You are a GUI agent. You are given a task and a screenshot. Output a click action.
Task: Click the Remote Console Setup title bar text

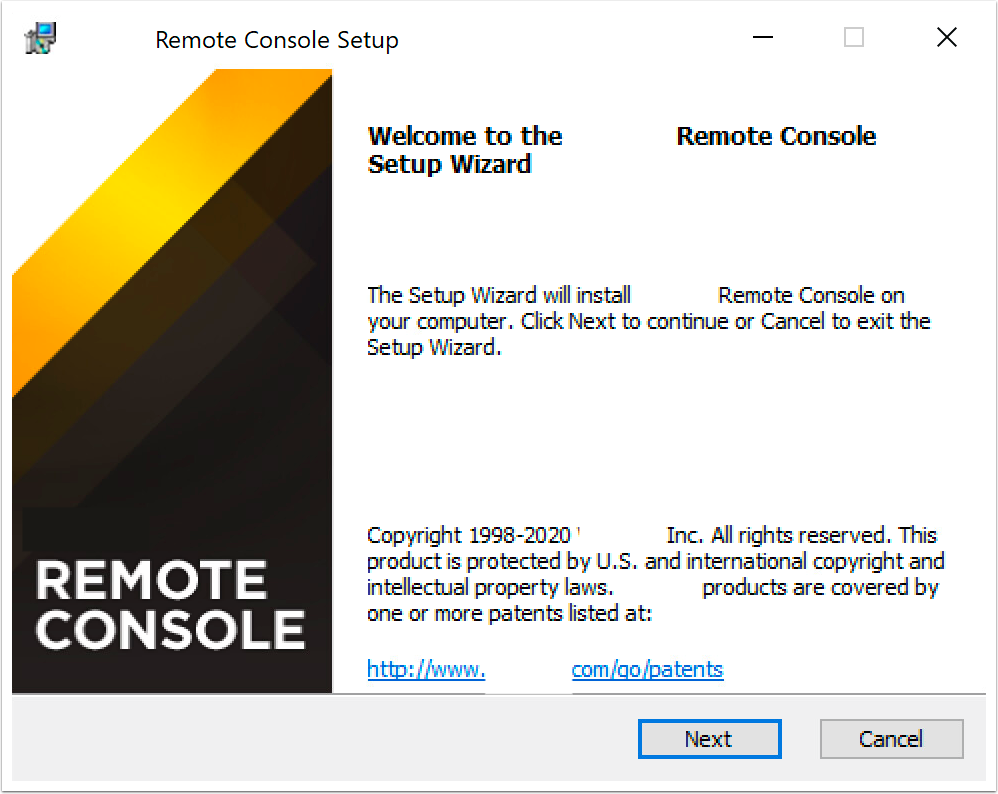[276, 40]
